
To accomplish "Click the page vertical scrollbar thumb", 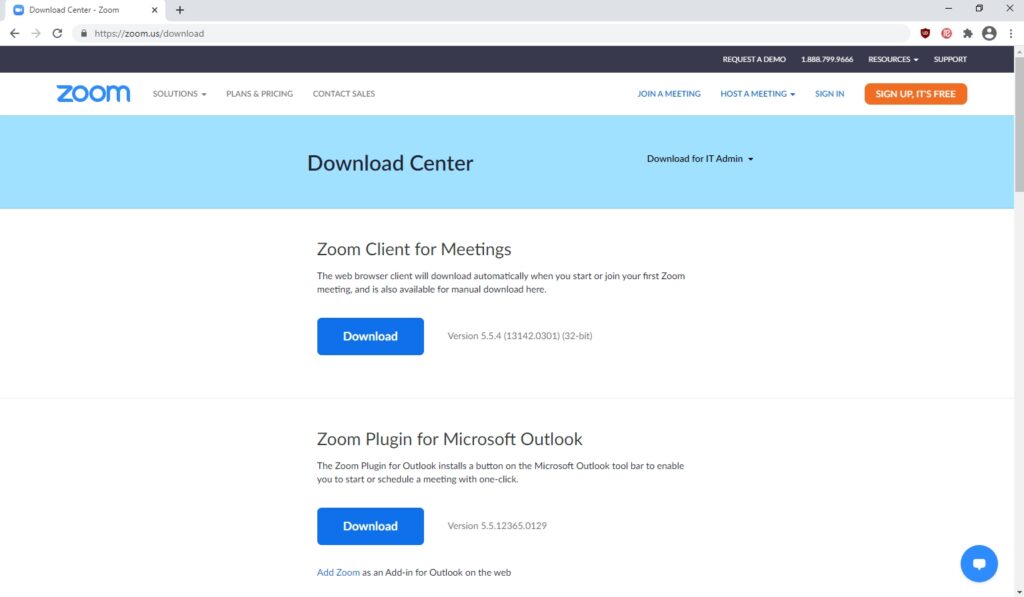I will pos(1019,124).
